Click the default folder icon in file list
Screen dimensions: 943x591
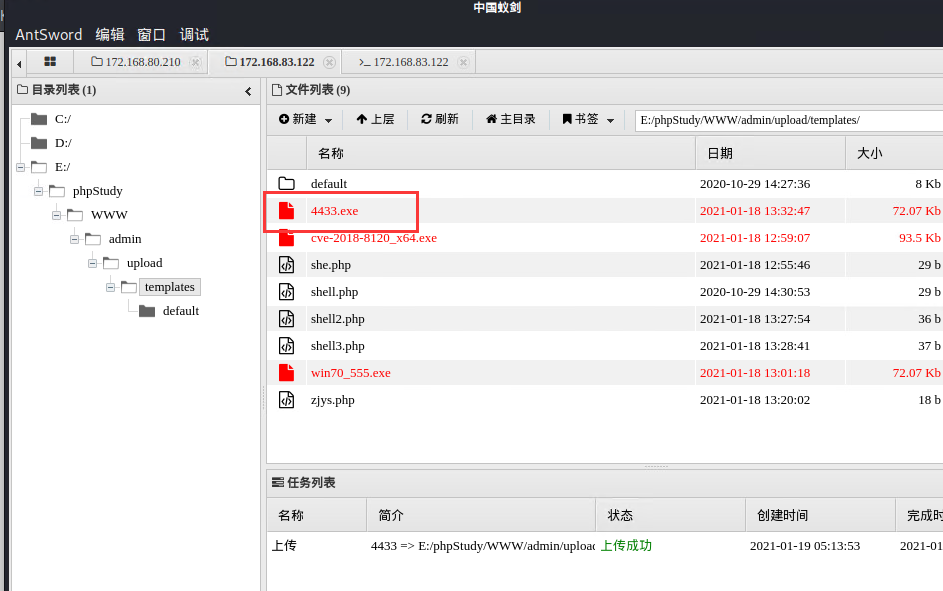tap(287, 184)
